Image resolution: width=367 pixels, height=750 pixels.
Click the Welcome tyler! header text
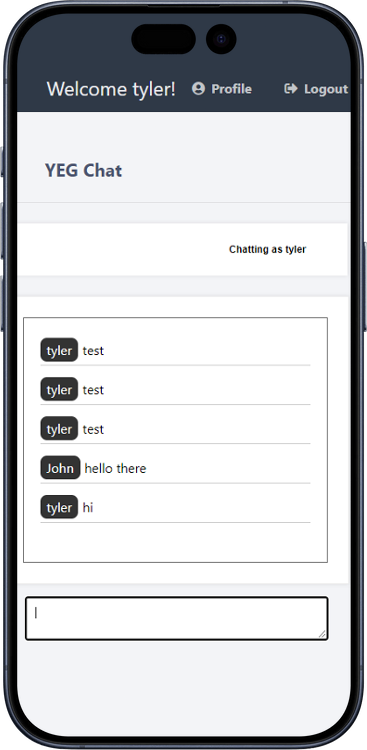pyautogui.click(x=111, y=89)
